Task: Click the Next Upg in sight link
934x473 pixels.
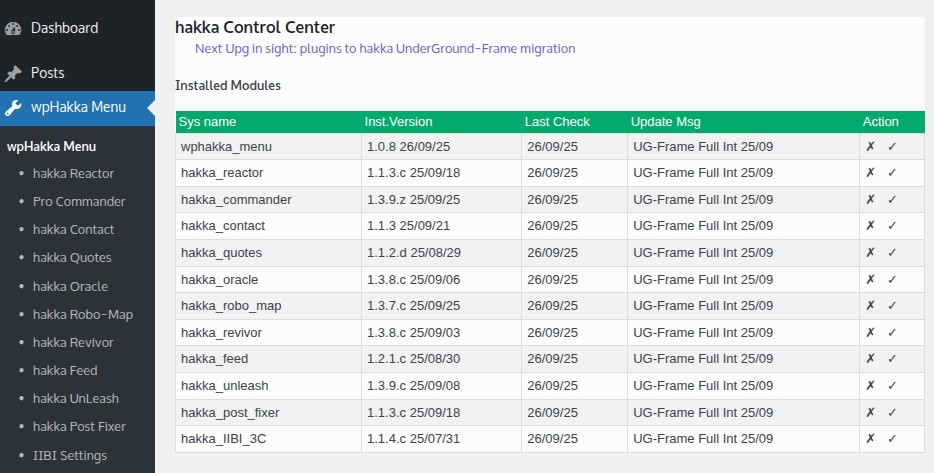Action: (x=385, y=48)
